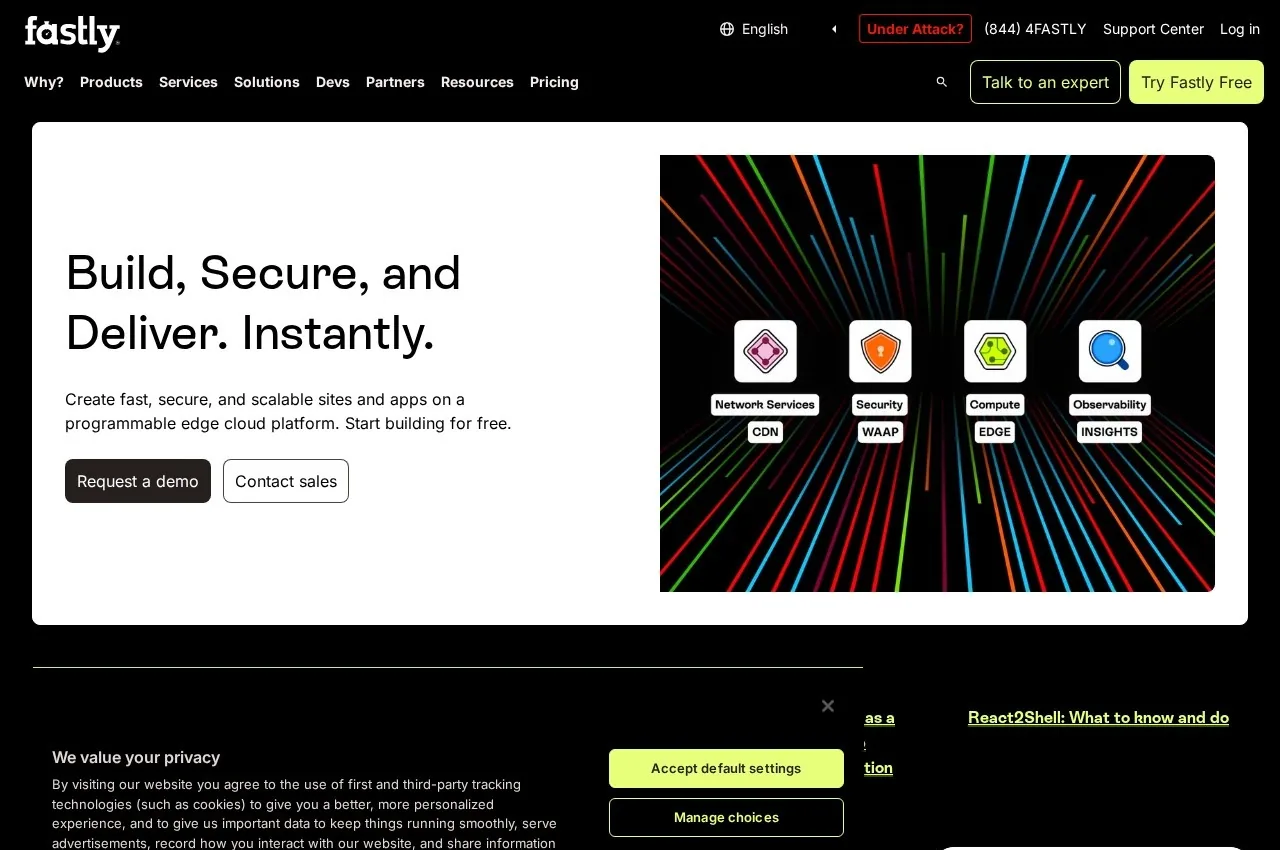Viewport: 1280px width, 850px height.
Task: Accept default settings for cookies
Action: click(726, 768)
